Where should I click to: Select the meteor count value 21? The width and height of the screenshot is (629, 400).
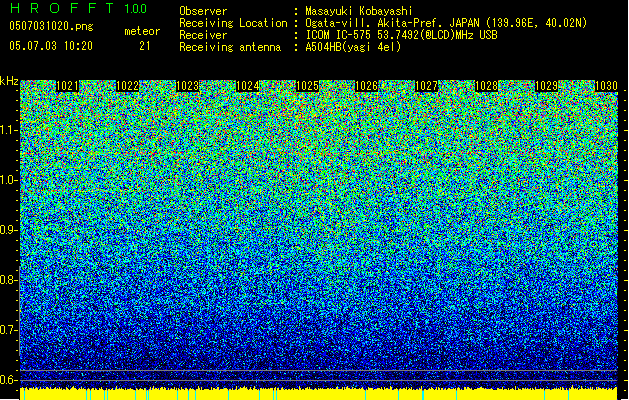(144, 46)
